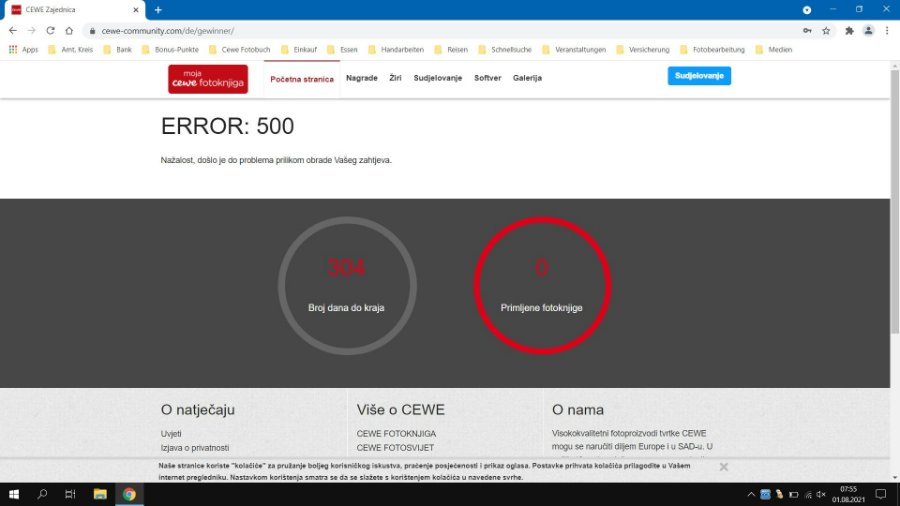
Task: Open the Versicherung bookmark folder
Action: [x=643, y=50]
